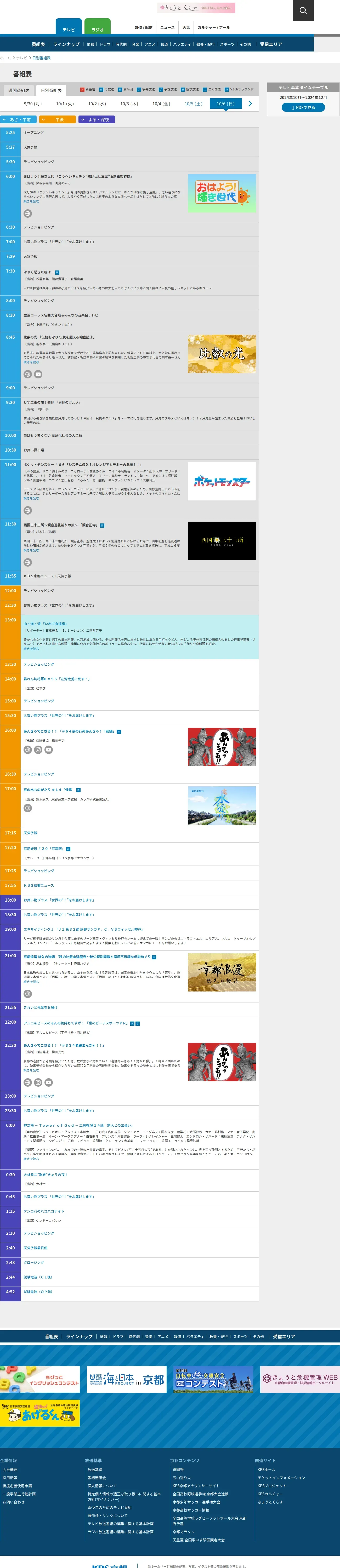The height and width of the screenshot is (1568, 340).
Task: Open the 自転車交通安全 CMコンテスト banner
Action: pyautogui.click(x=213, y=1379)
